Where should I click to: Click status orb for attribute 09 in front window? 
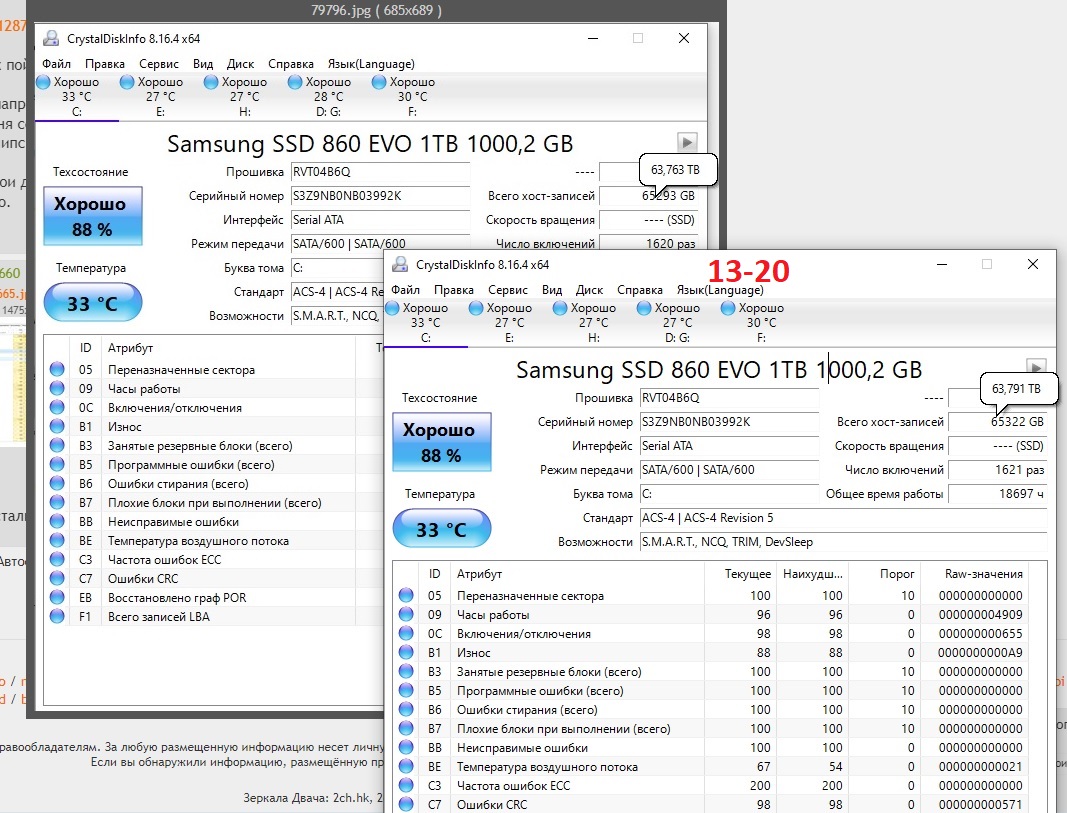tap(406, 614)
